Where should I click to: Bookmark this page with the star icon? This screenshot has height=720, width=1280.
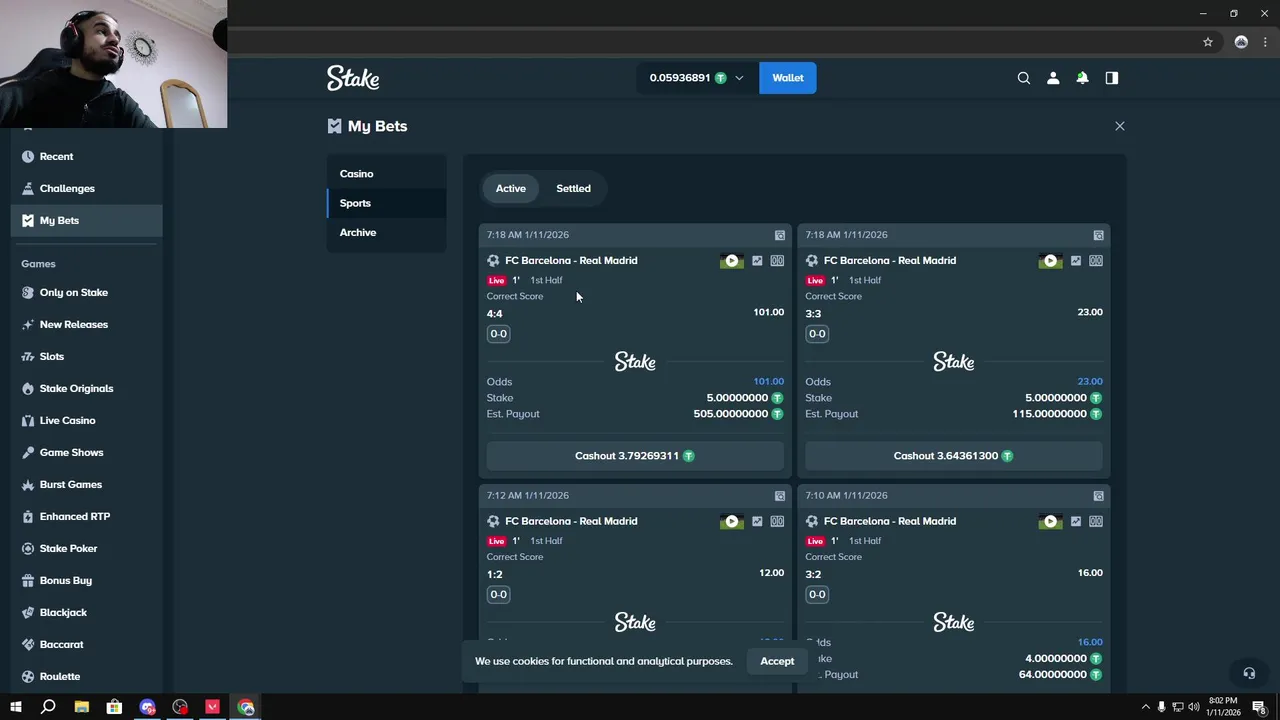(x=1208, y=42)
